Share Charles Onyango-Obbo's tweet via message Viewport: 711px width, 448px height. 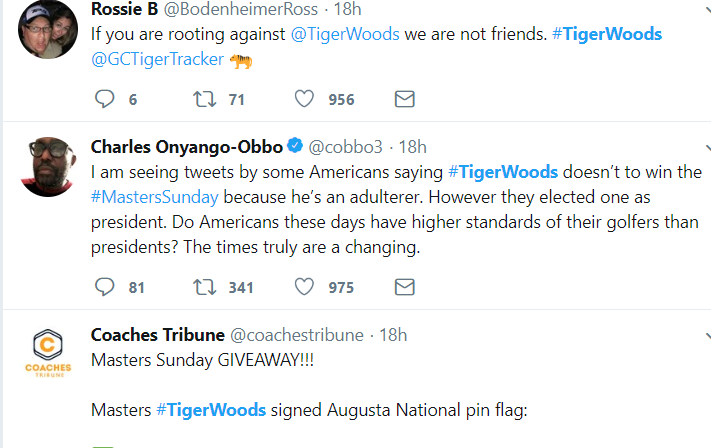pos(405,287)
